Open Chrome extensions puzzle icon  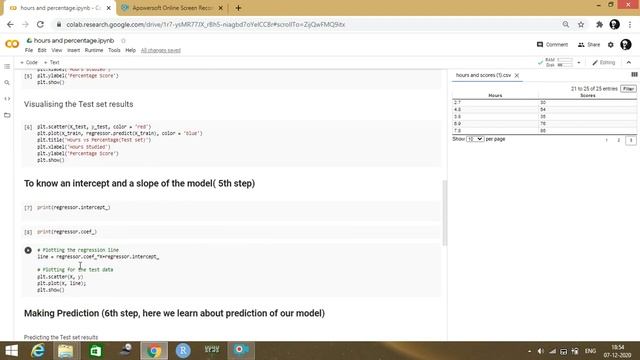(x=599, y=24)
